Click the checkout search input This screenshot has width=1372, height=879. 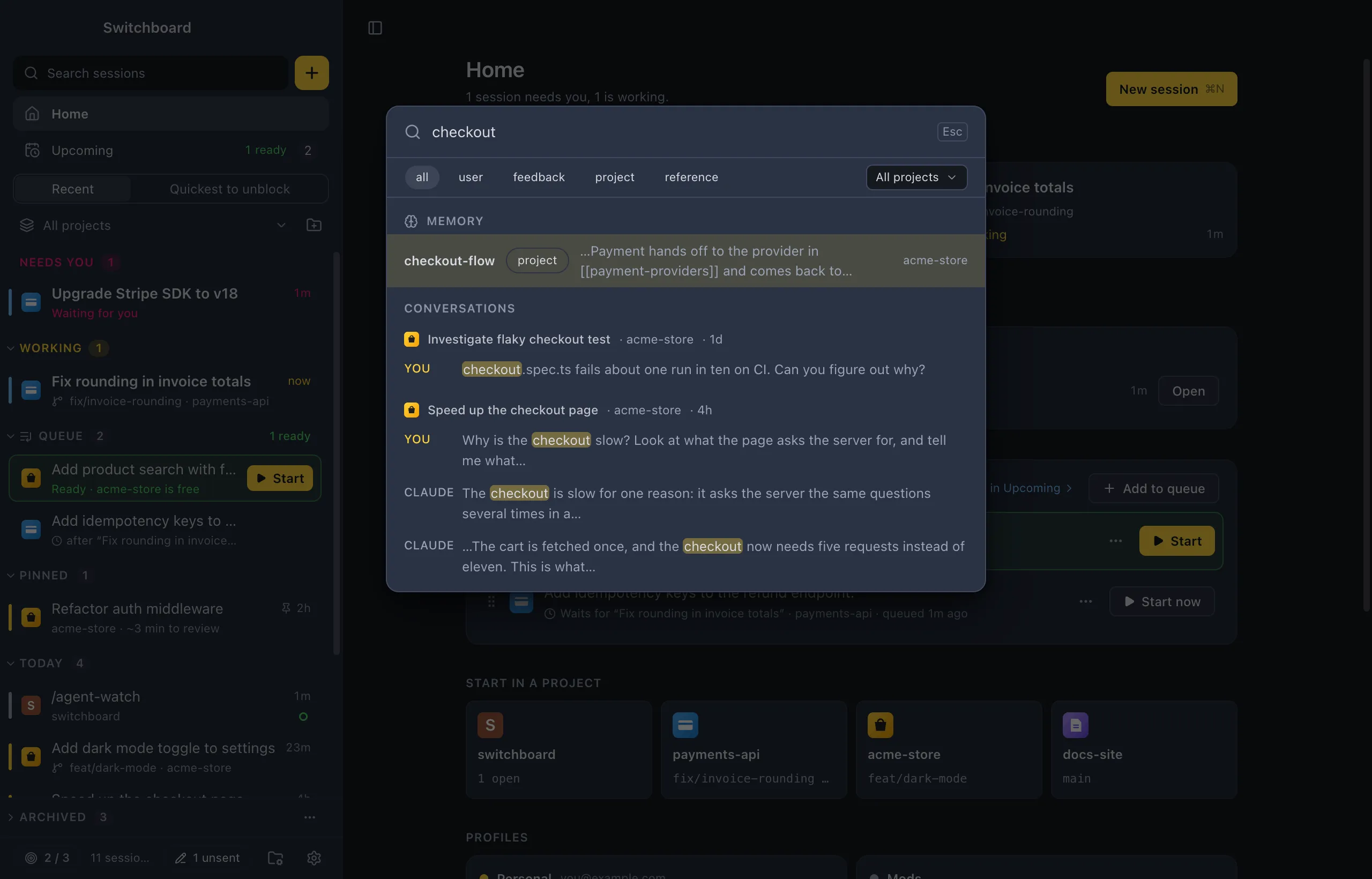(679, 132)
